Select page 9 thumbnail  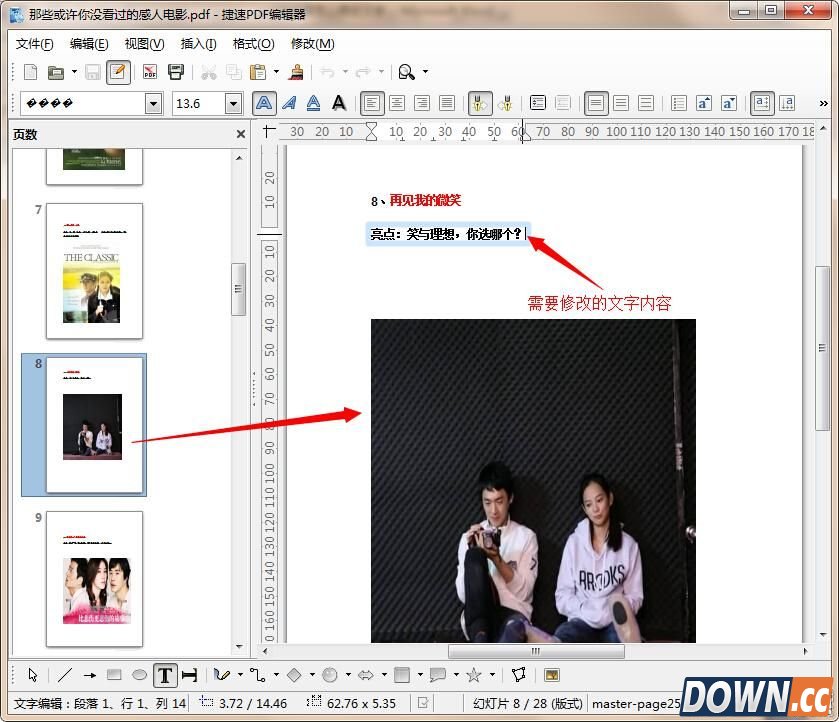pos(95,578)
